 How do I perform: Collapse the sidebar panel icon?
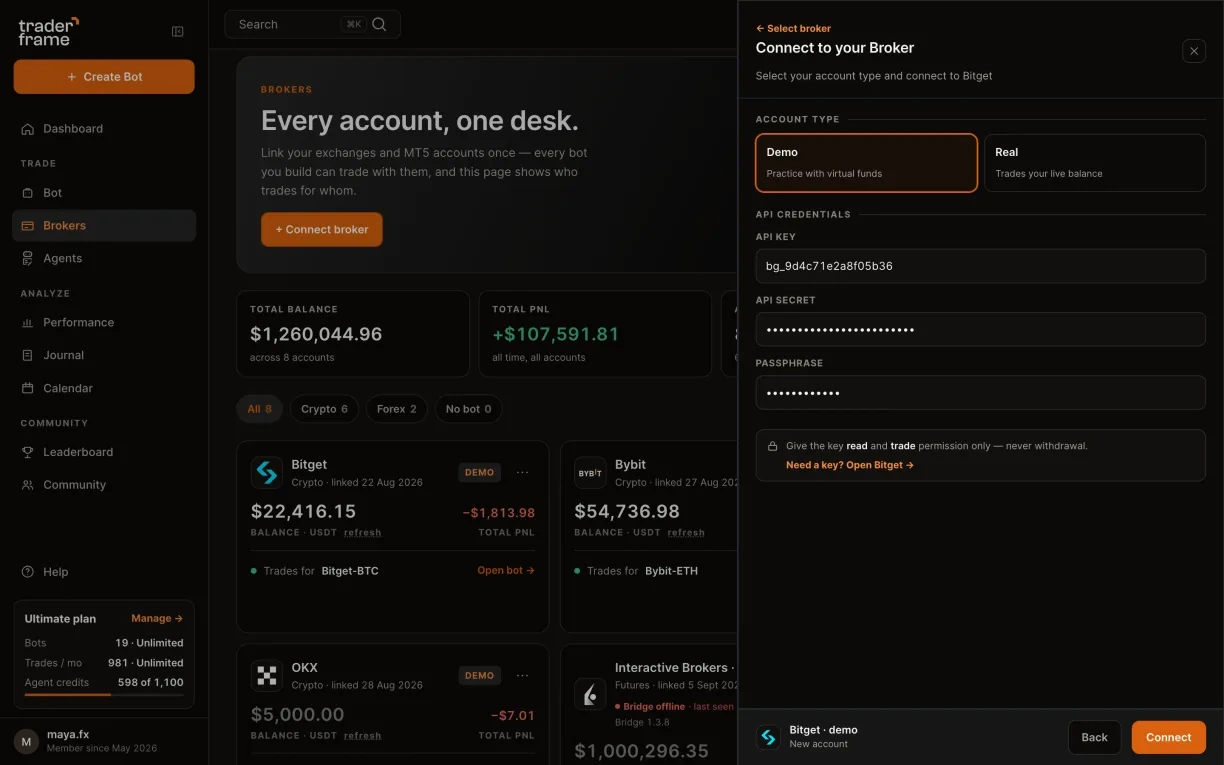click(178, 32)
